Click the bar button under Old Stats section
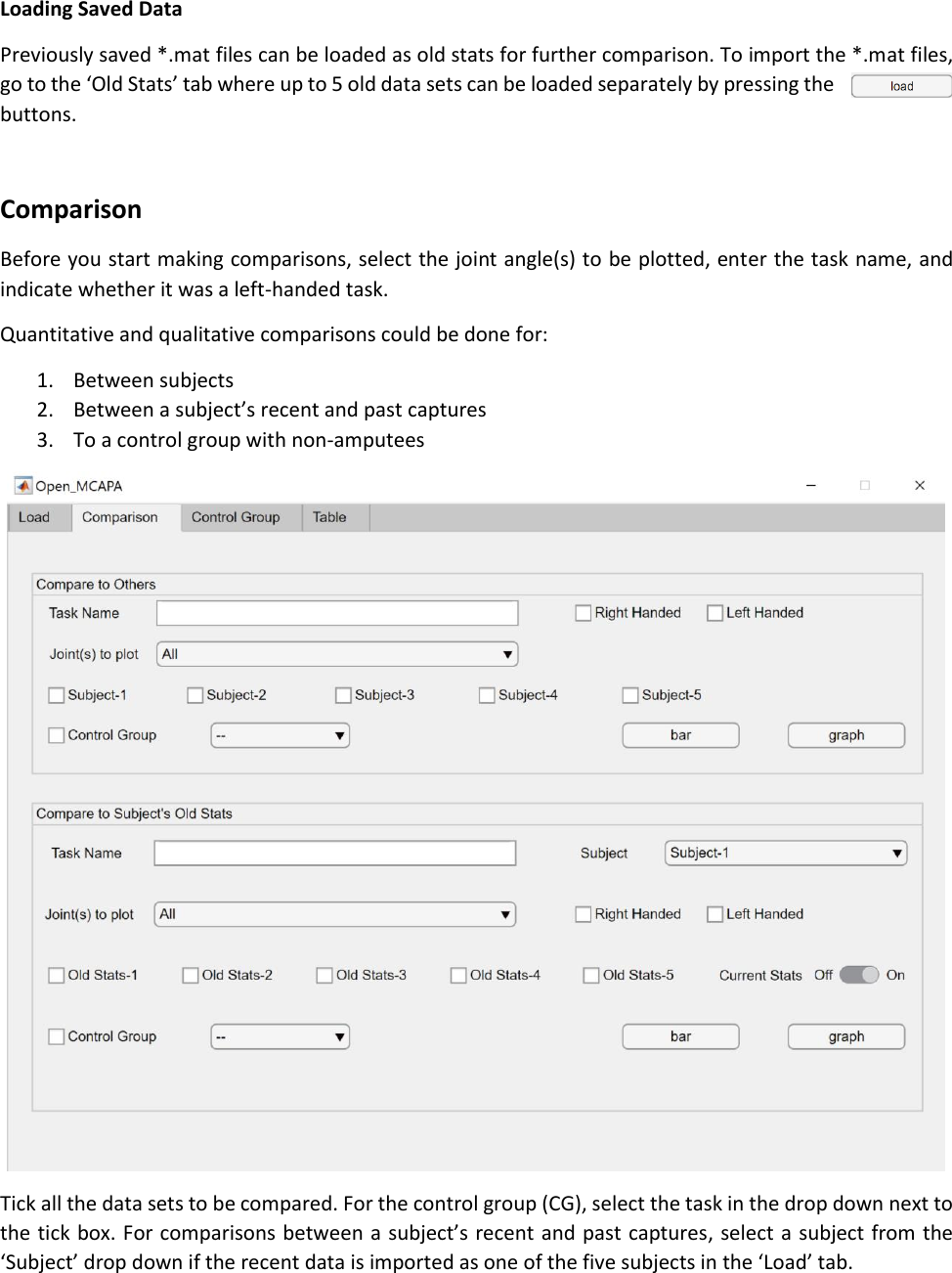Image resolution: width=952 pixels, height=1273 pixels. tap(679, 1036)
